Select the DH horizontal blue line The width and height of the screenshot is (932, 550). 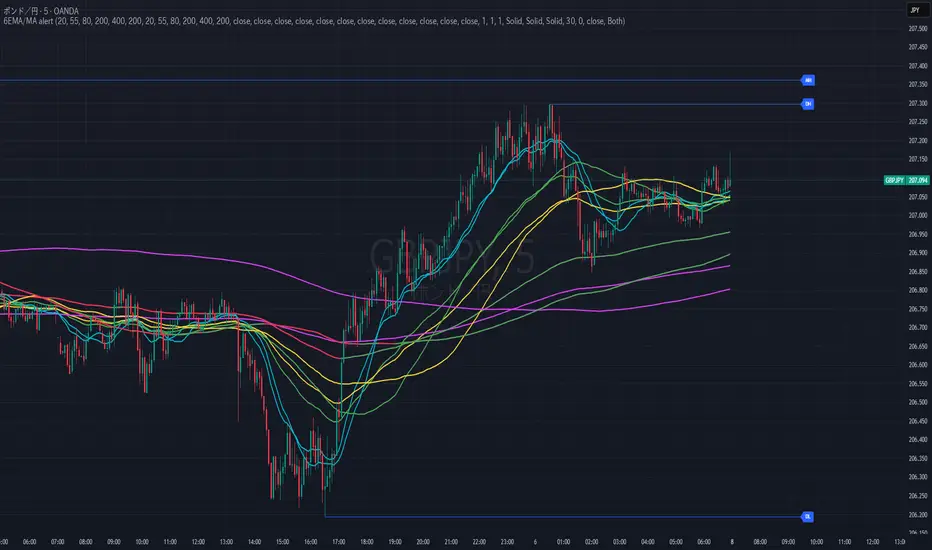(676, 105)
